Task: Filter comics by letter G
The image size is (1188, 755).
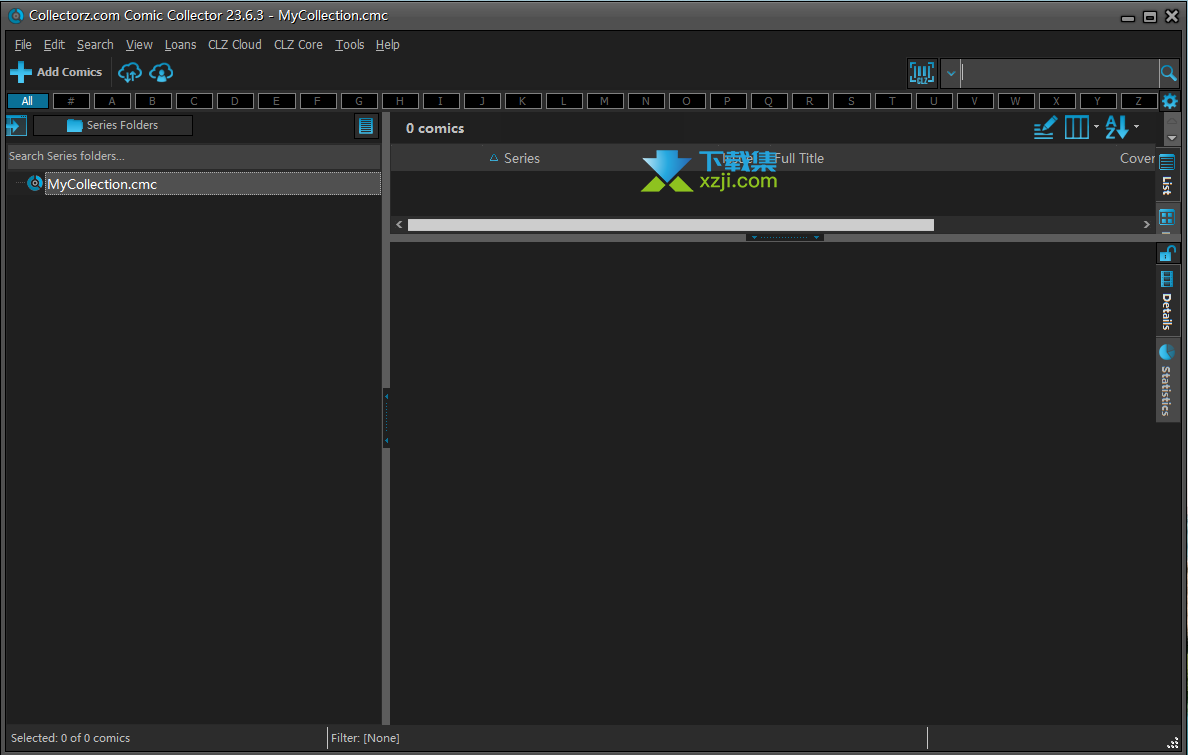Action: point(359,101)
